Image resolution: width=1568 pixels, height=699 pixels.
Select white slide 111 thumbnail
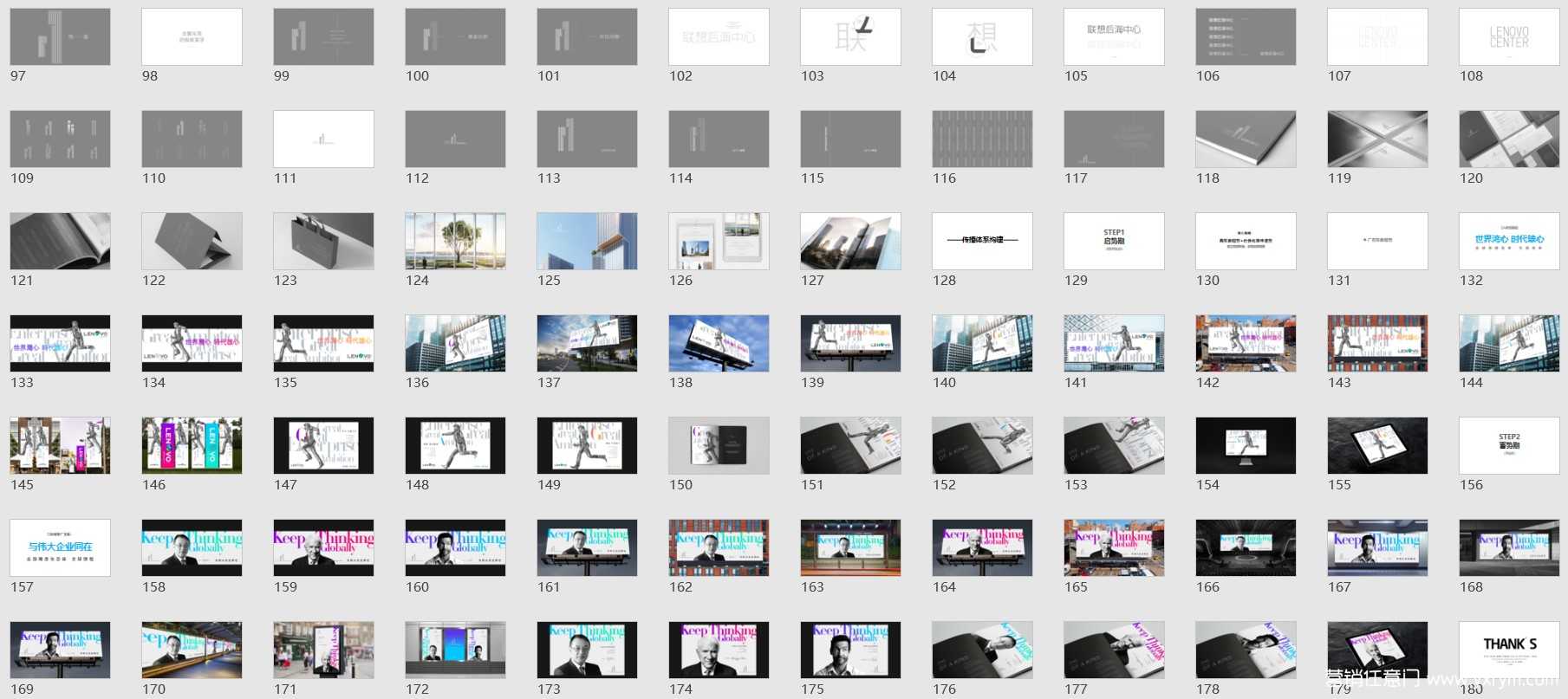pos(323,139)
